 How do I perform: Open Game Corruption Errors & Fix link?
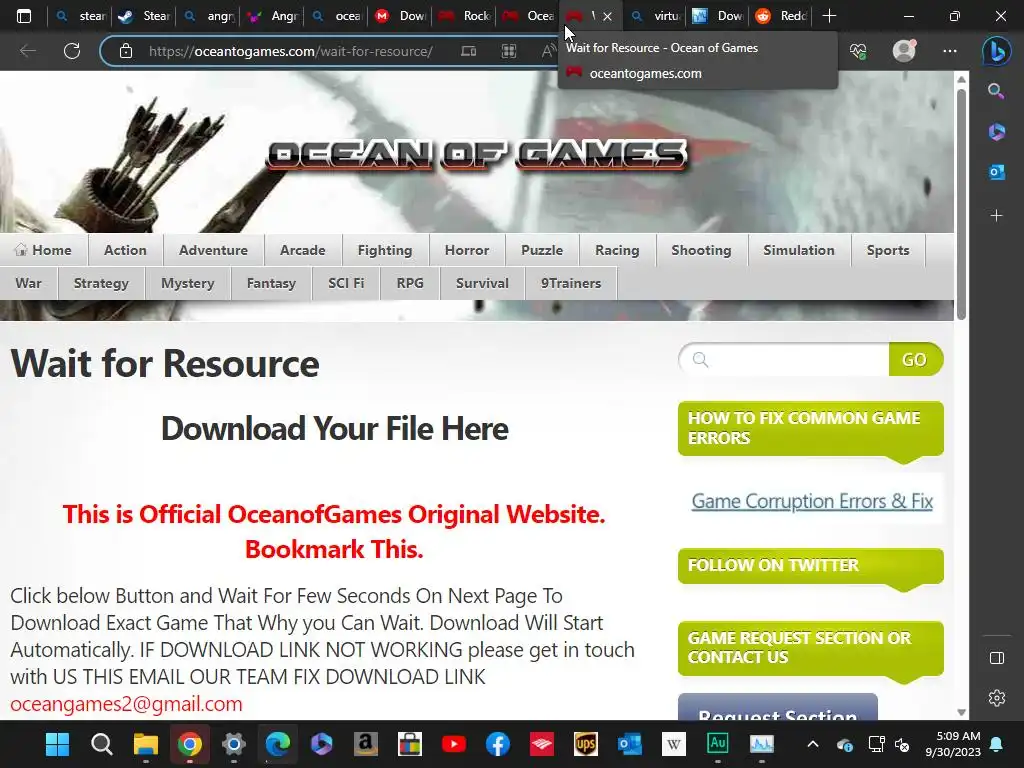(812, 502)
